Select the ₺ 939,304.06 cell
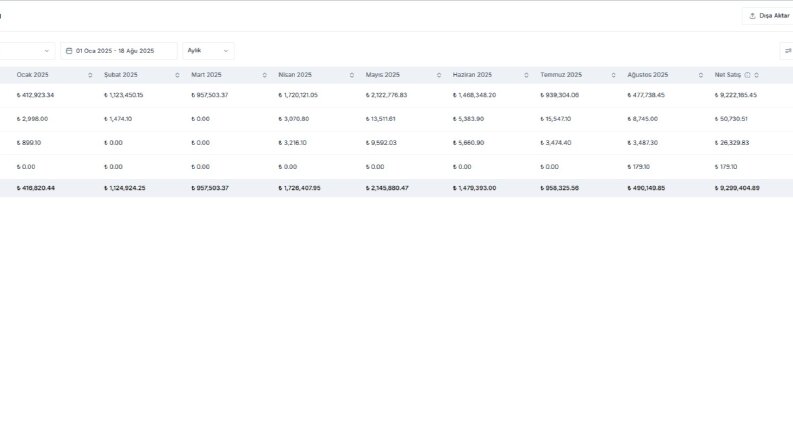The height and width of the screenshot is (446, 793). click(559, 95)
